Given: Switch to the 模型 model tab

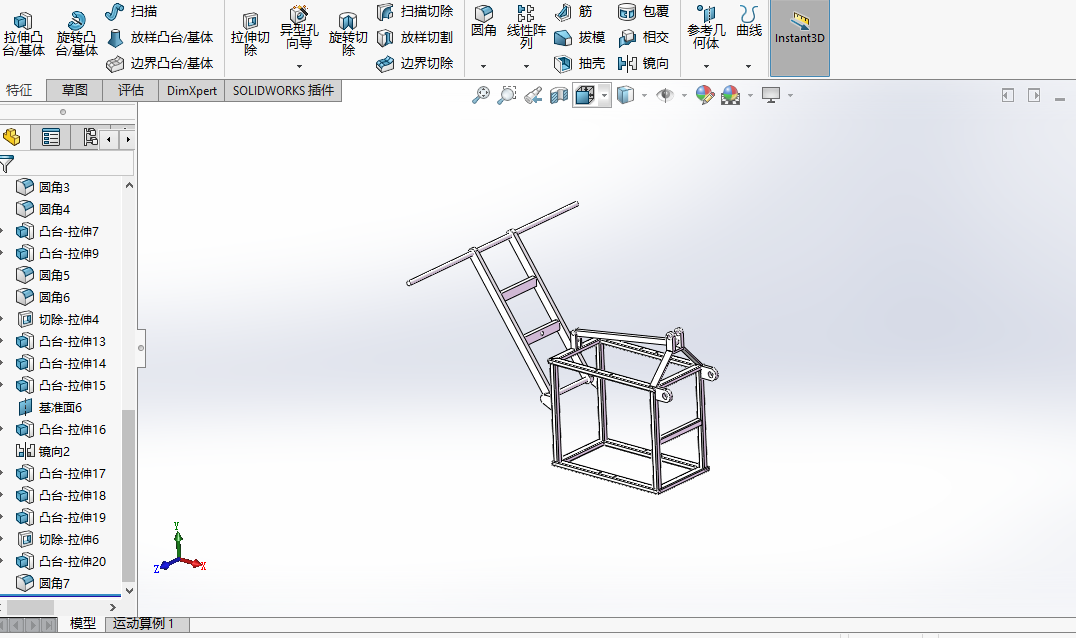Looking at the screenshot, I should coord(83,624).
